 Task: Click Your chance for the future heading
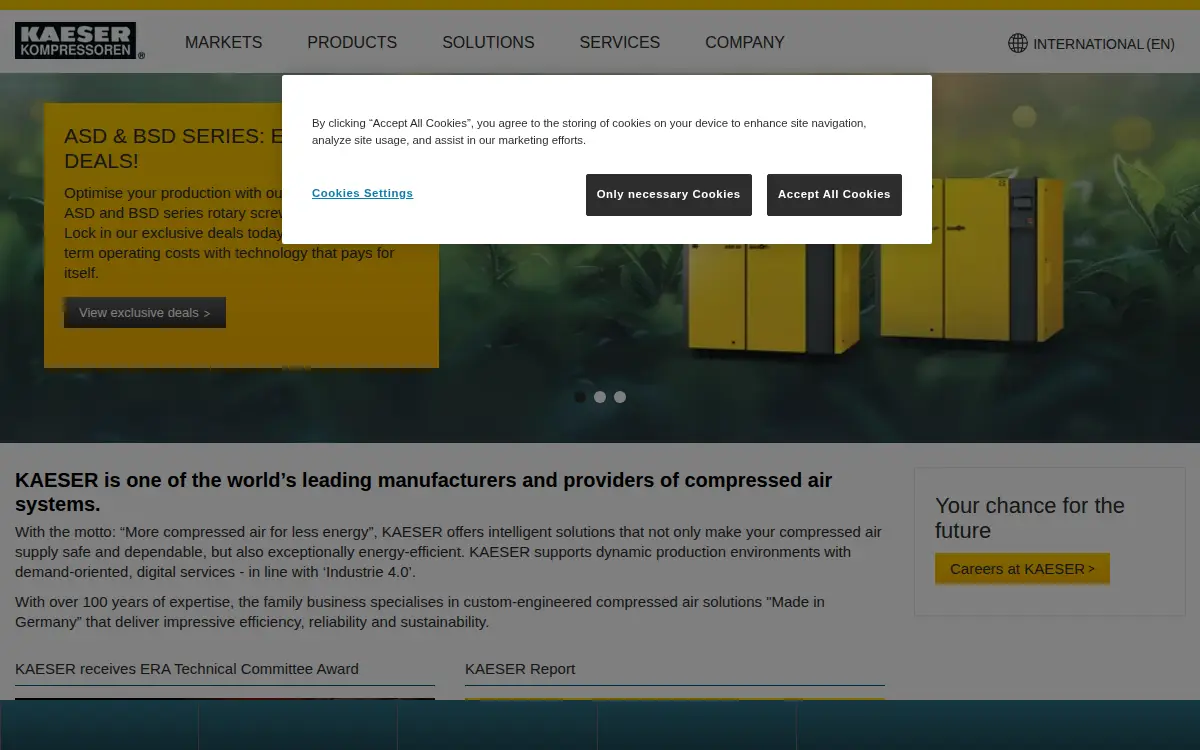pos(1030,518)
